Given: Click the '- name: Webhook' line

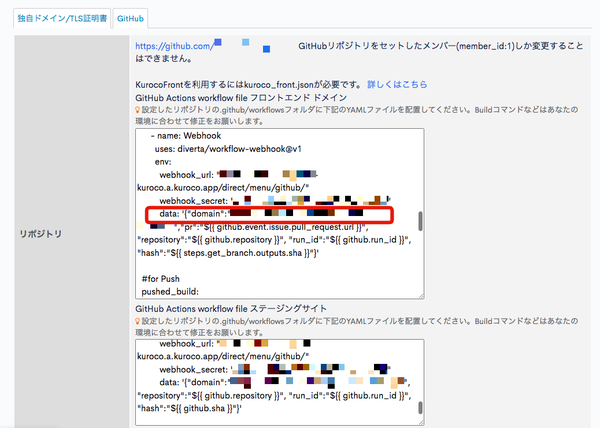Looking at the screenshot, I should tap(186, 136).
